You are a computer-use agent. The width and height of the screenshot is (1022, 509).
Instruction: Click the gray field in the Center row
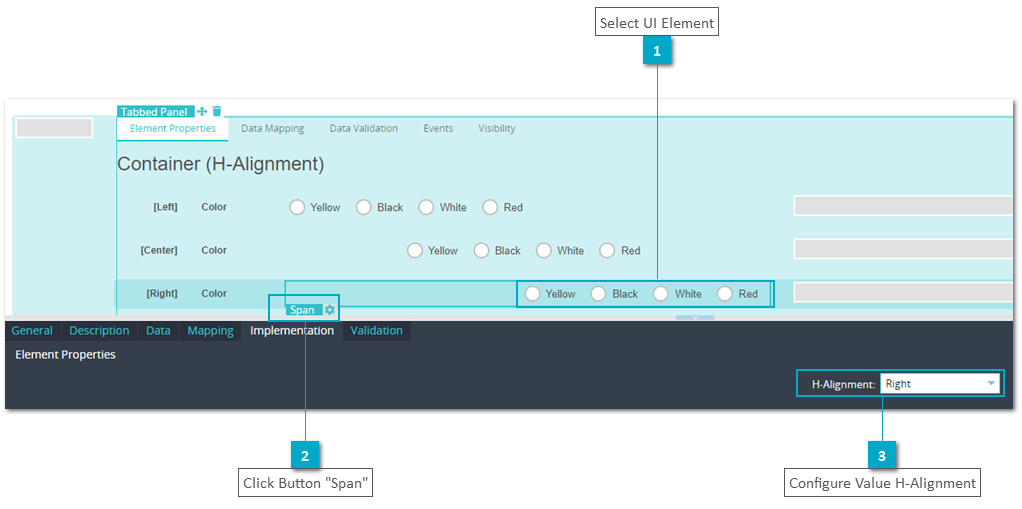pos(905,248)
